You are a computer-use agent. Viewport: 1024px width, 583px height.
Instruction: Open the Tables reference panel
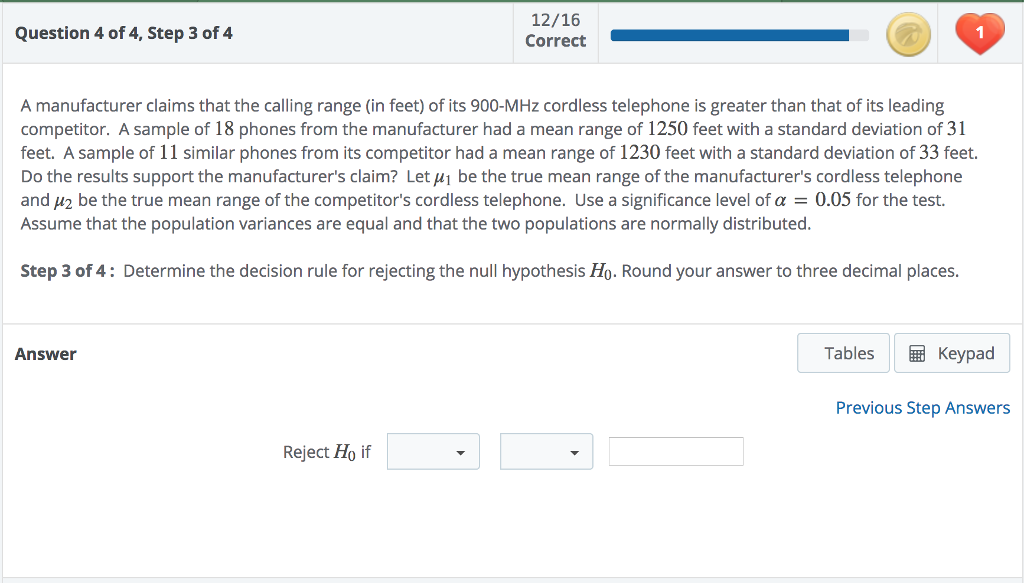tap(843, 353)
